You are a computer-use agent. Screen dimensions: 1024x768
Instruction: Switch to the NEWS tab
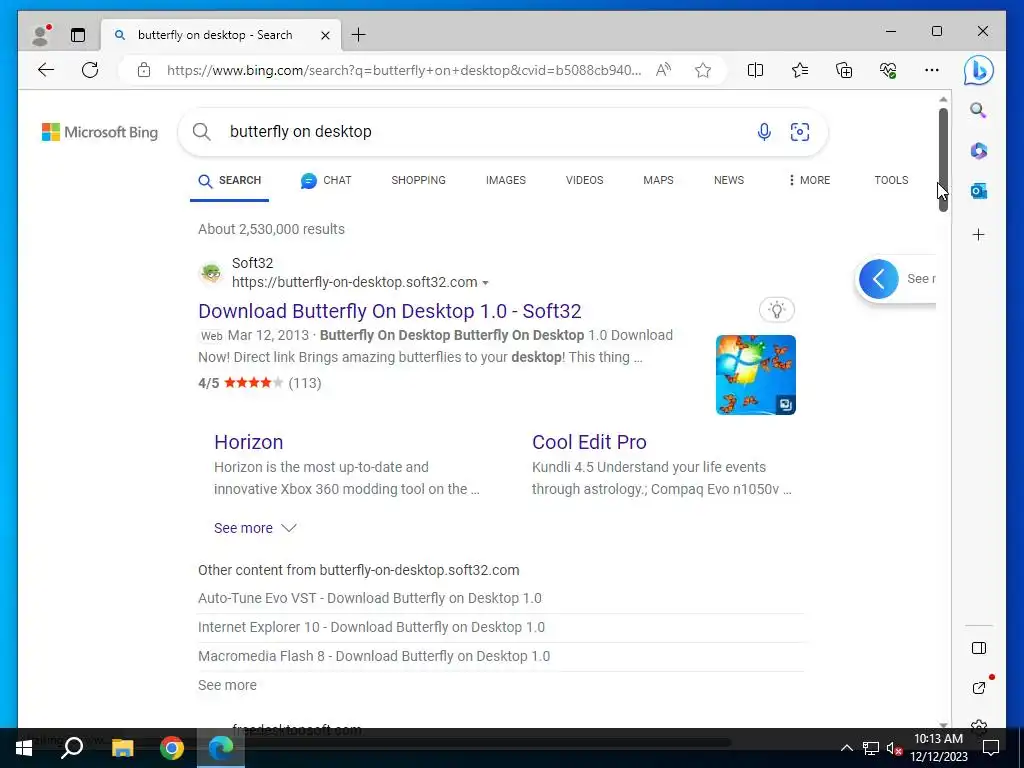coord(729,180)
